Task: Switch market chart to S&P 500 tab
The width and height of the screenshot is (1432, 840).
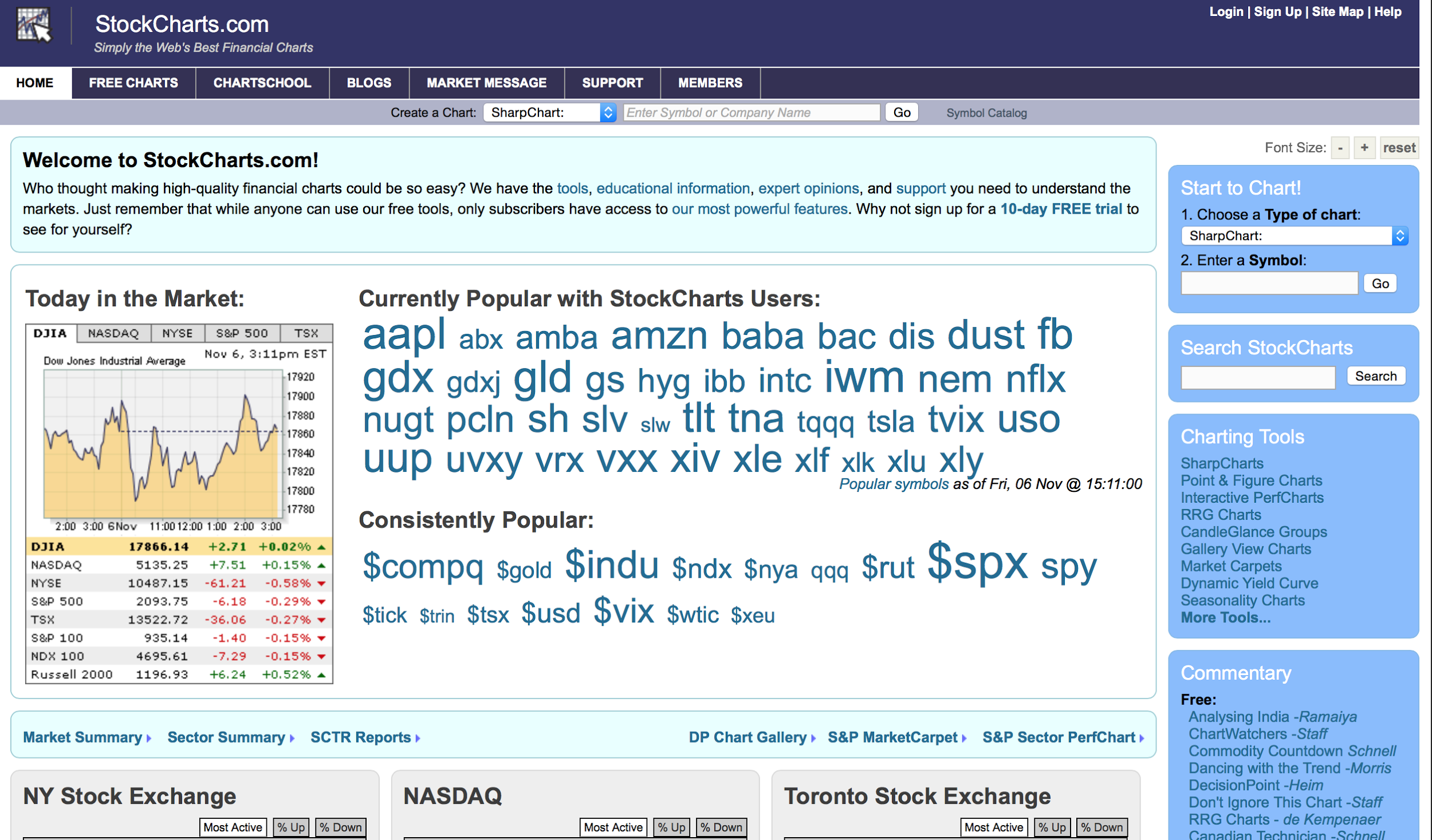Action: pyautogui.click(x=242, y=333)
